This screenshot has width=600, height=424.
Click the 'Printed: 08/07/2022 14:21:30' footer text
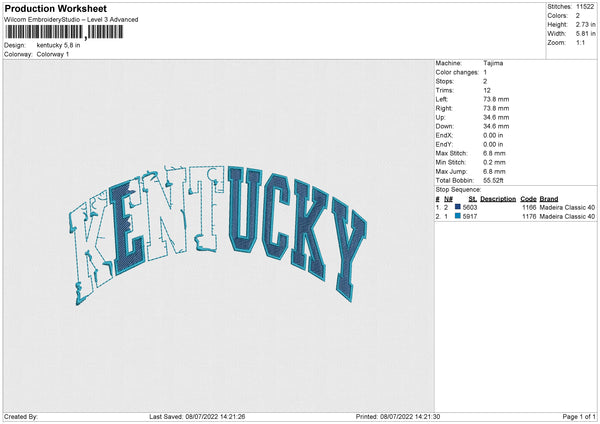coord(398,416)
